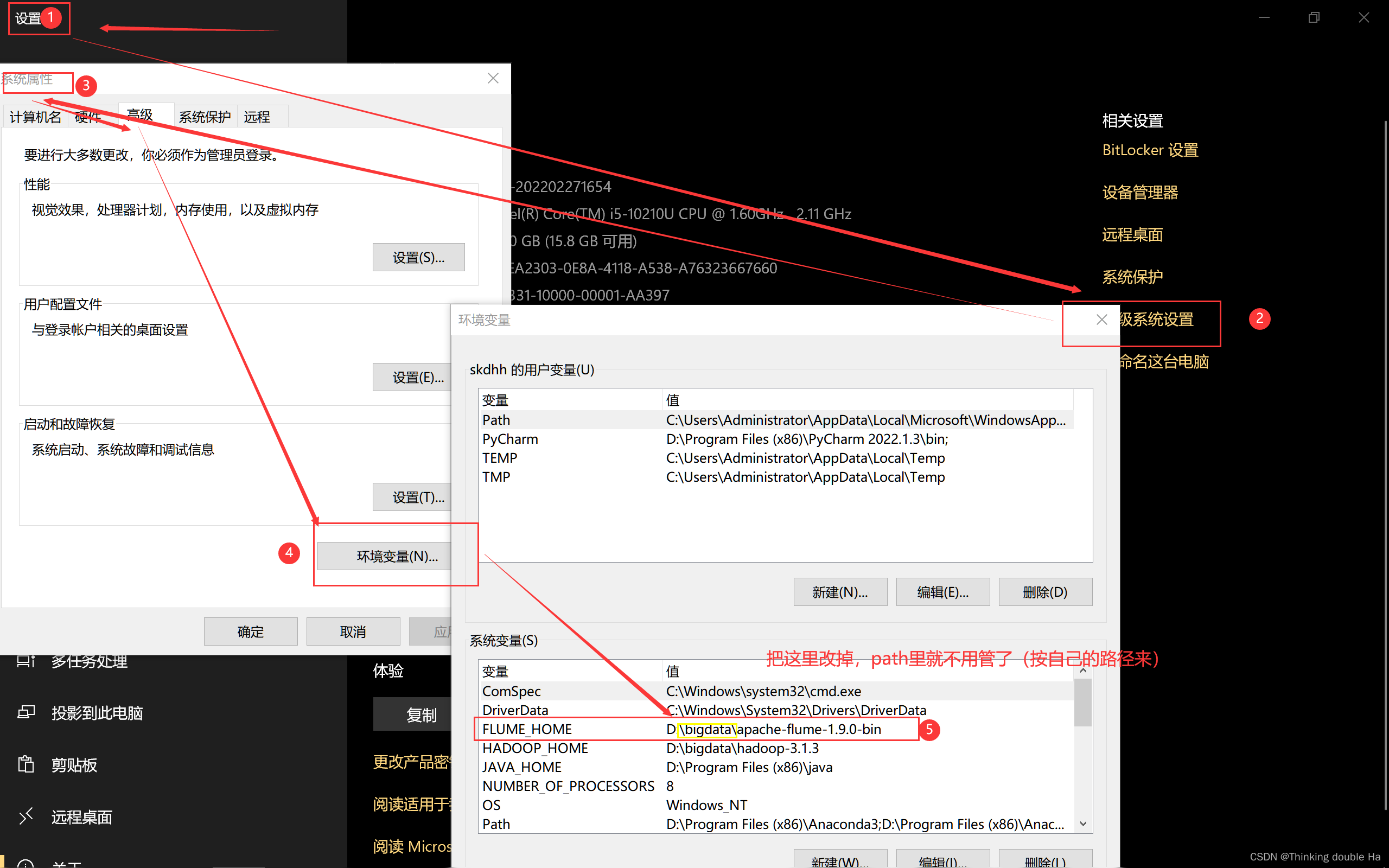Viewport: 1389px width, 868px height.
Task: Switch to the 远程 tab
Action: coord(258,116)
